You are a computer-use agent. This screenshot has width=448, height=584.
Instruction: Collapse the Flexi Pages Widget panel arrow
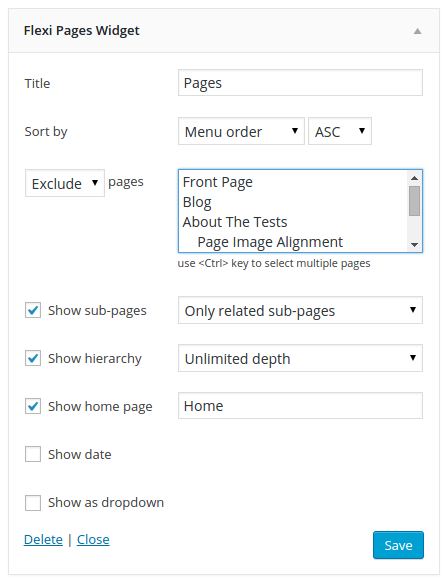(x=417, y=31)
